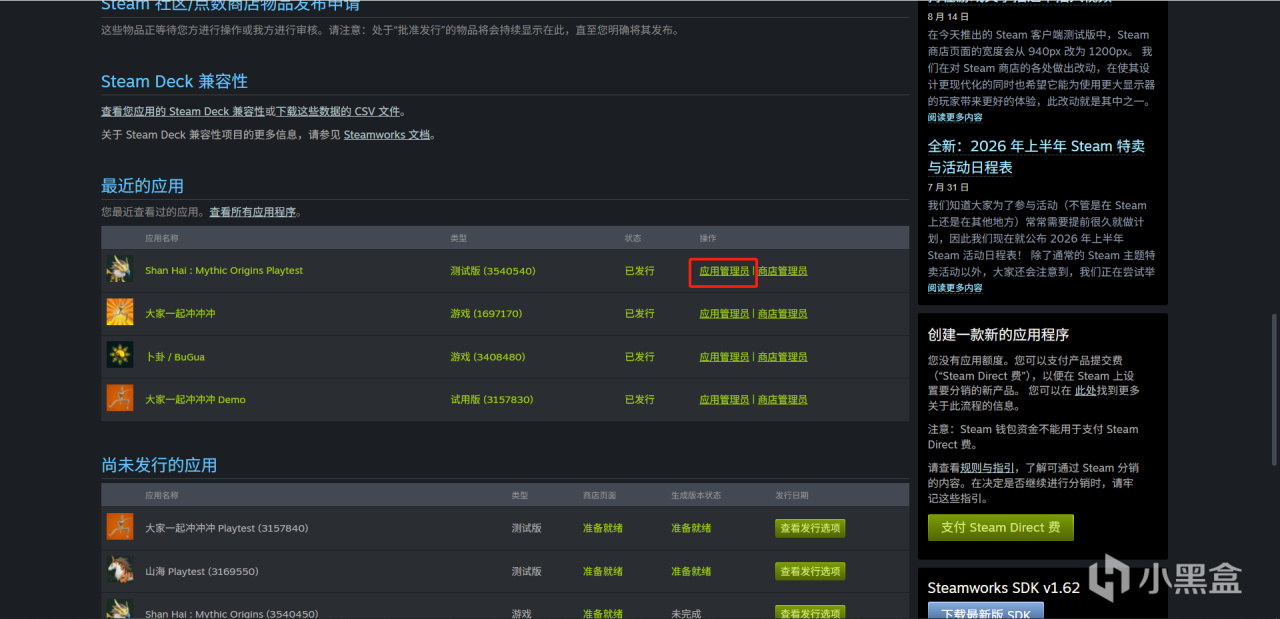Click the 下载最新版 SDK button
The width and height of the screenshot is (1280, 619).
pyautogui.click(x=986, y=611)
